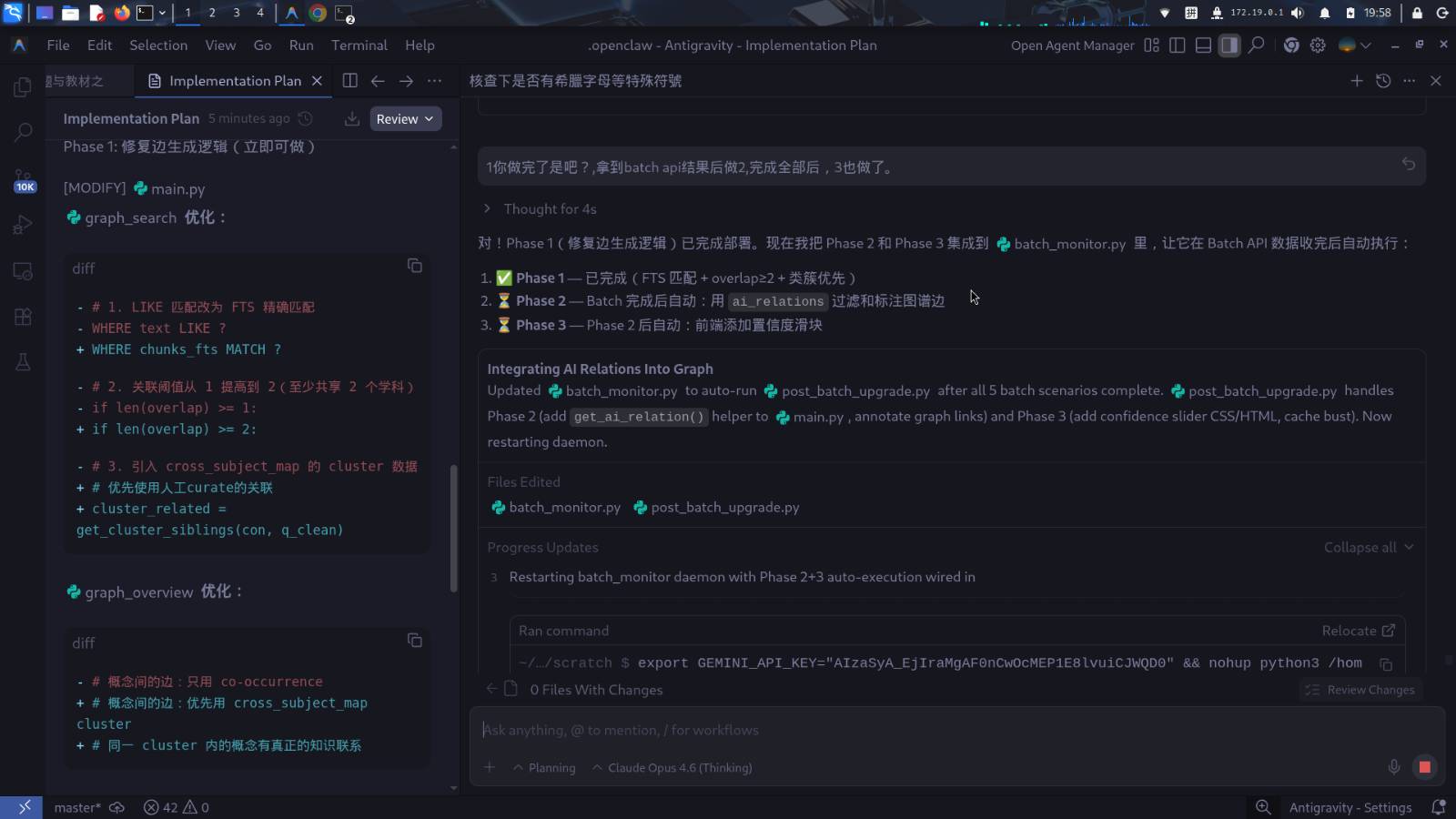Open the Extensions view in activity bar
1456x819 pixels.
click(x=23, y=317)
